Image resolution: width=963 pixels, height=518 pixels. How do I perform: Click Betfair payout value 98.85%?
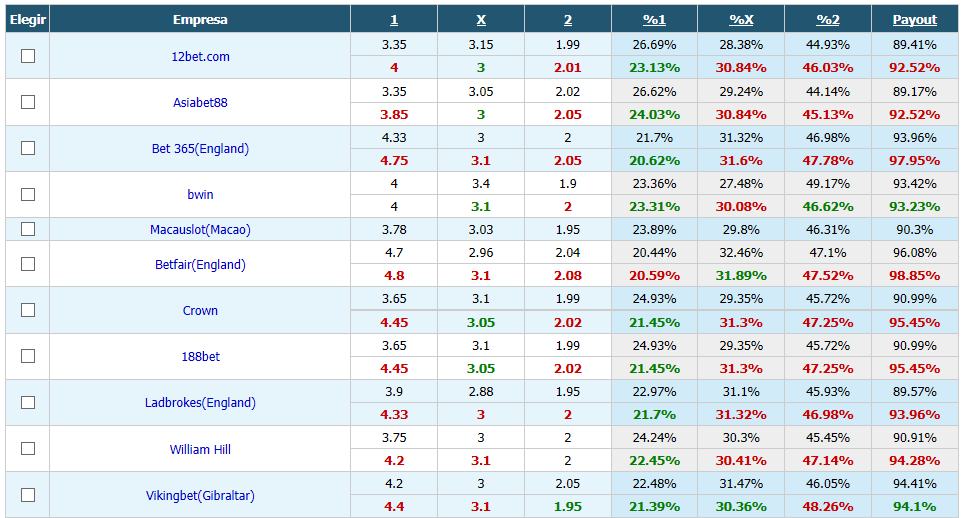tap(914, 276)
